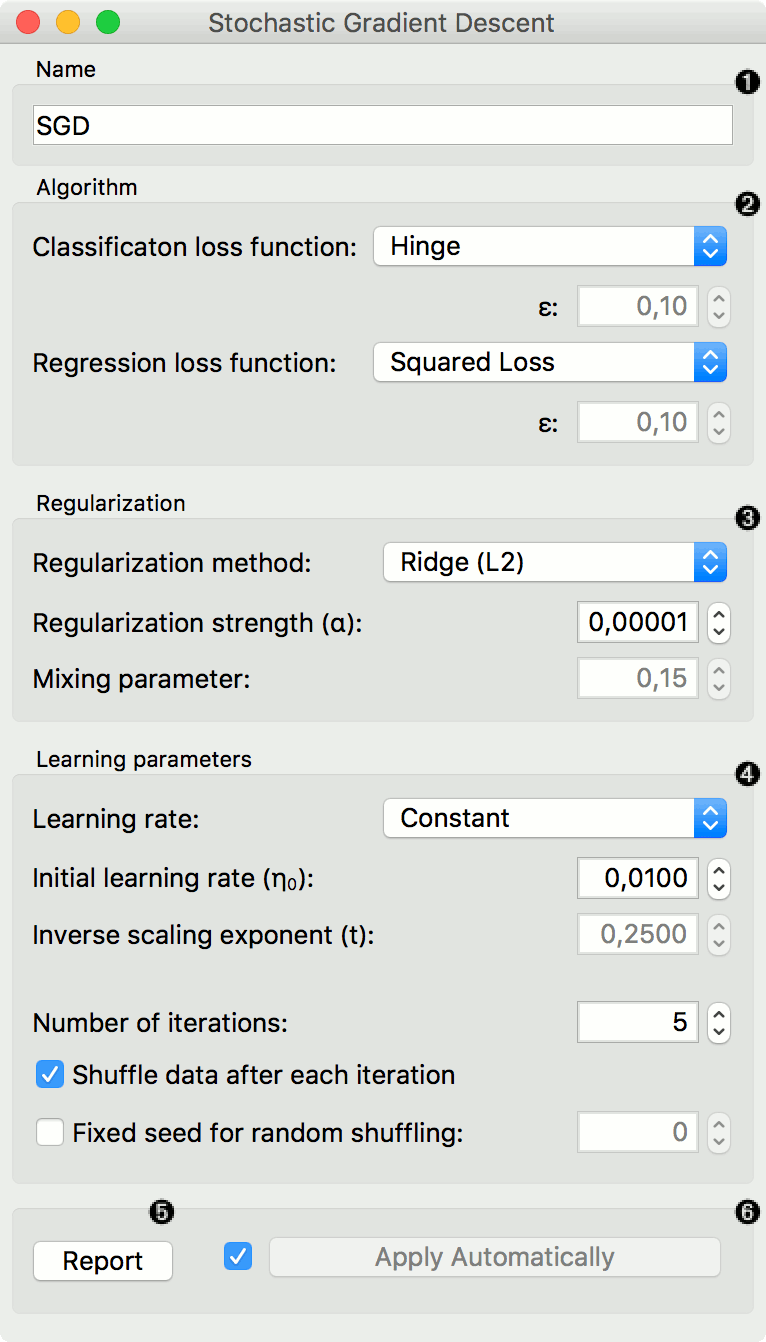Open the Regression loss function dropdown
766x1342 pixels.
pos(549,362)
